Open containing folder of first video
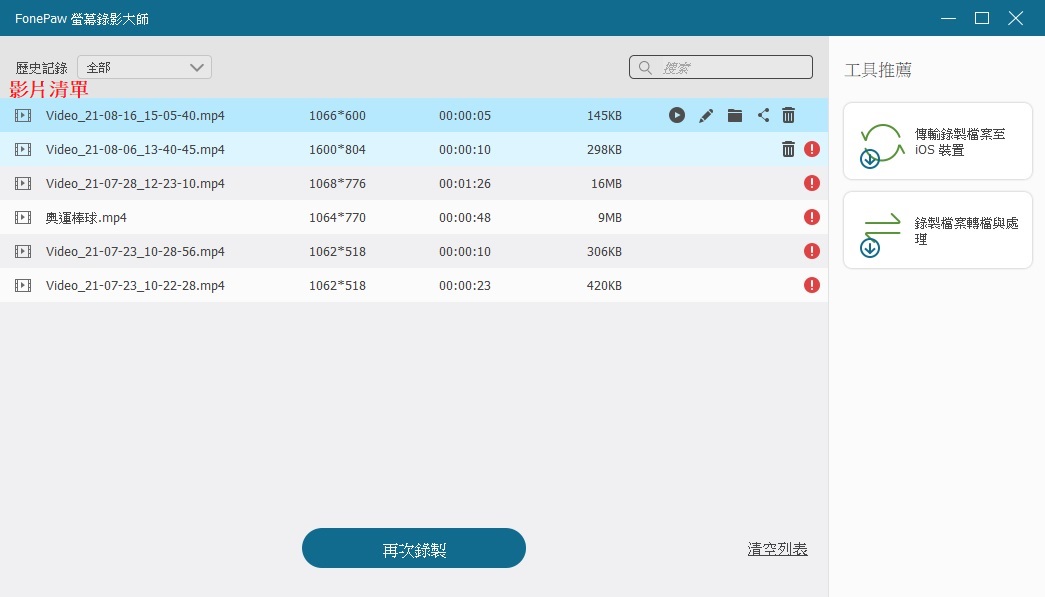The height and width of the screenshot is (597, 1045). [735, 116]
